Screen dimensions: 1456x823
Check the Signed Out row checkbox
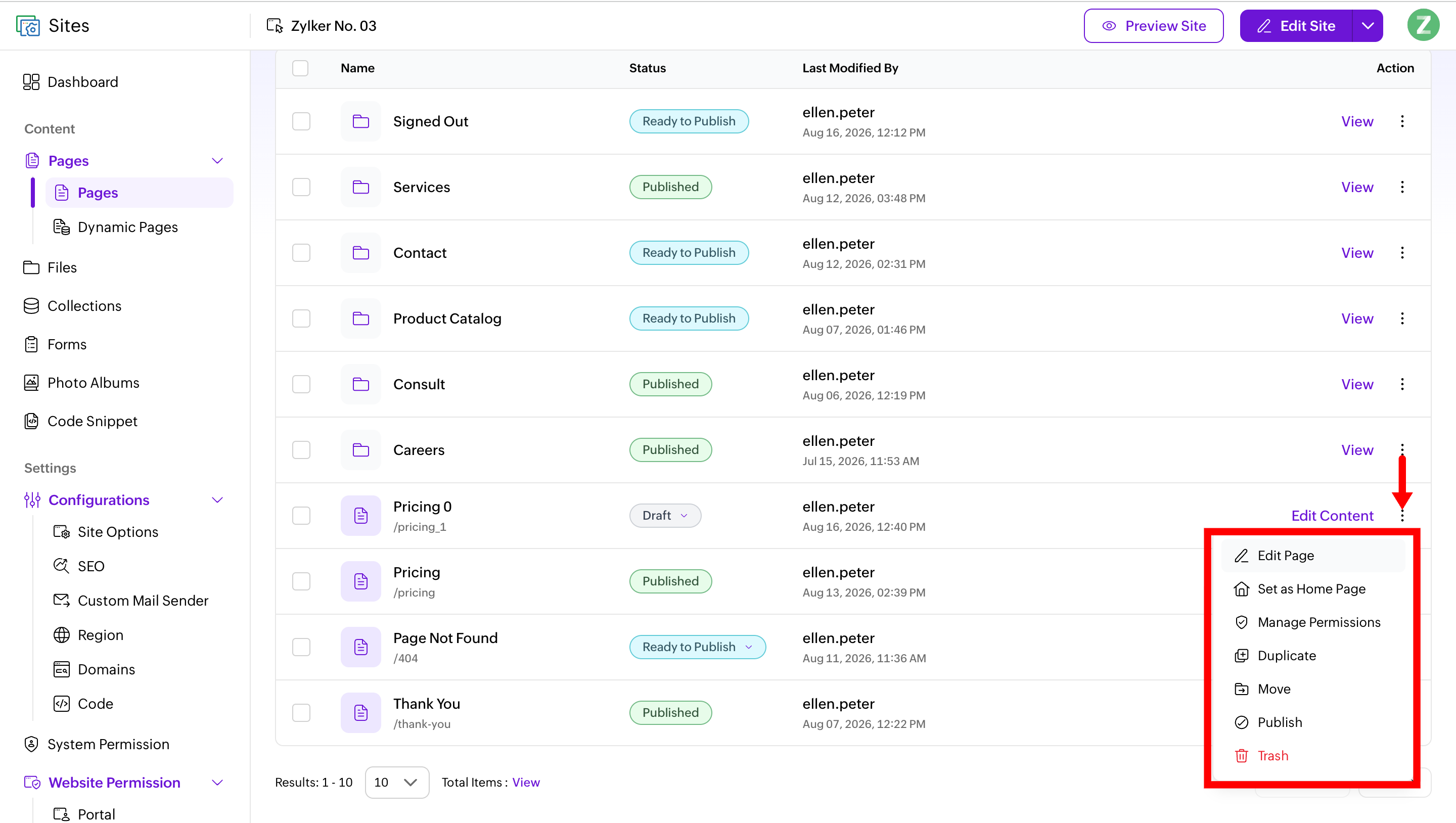click(x=301, y=121)
